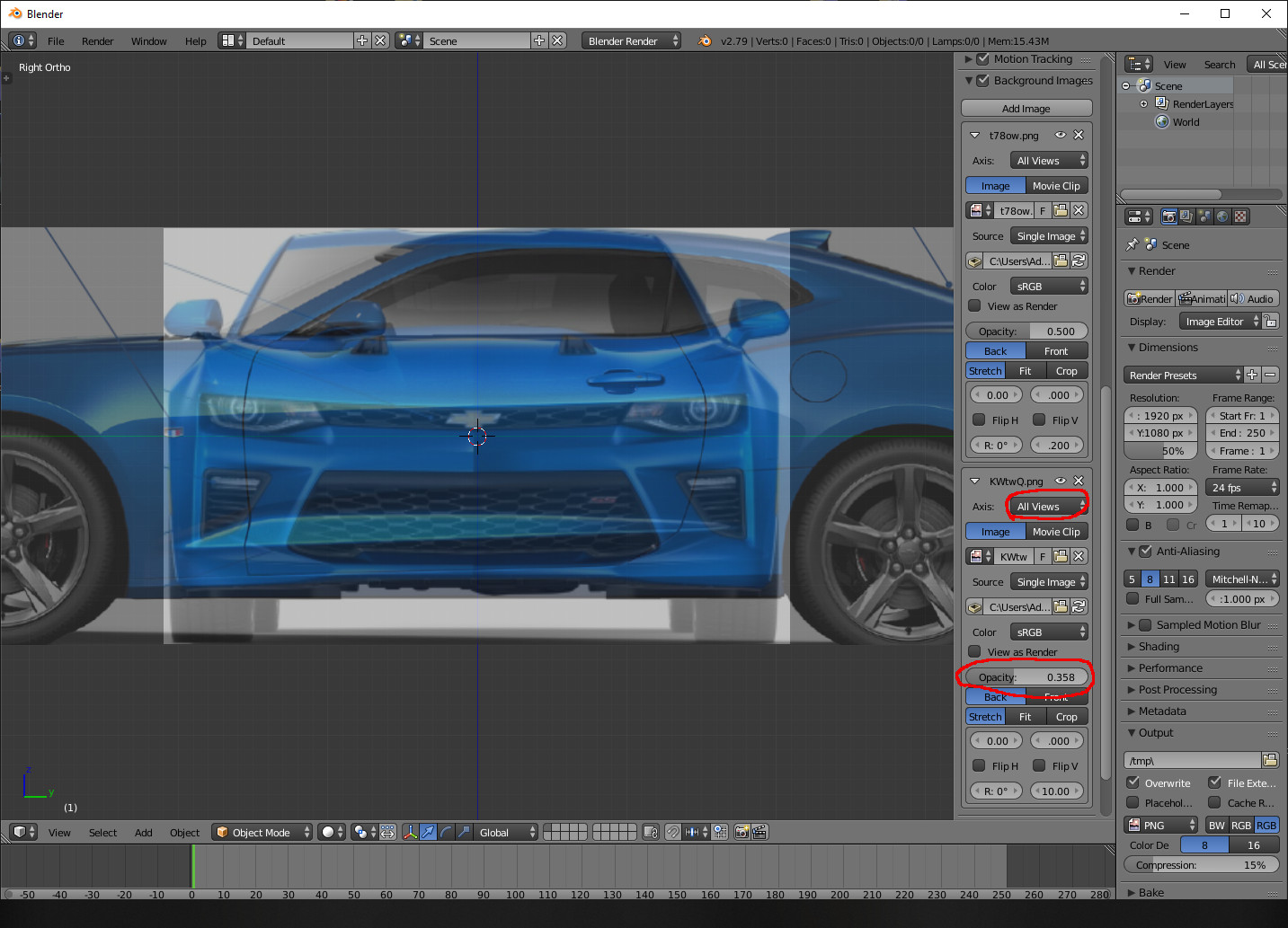Screen dimensions: 1288x928
Task: Open the viewport shading mode selector
Action: point(333,832)
